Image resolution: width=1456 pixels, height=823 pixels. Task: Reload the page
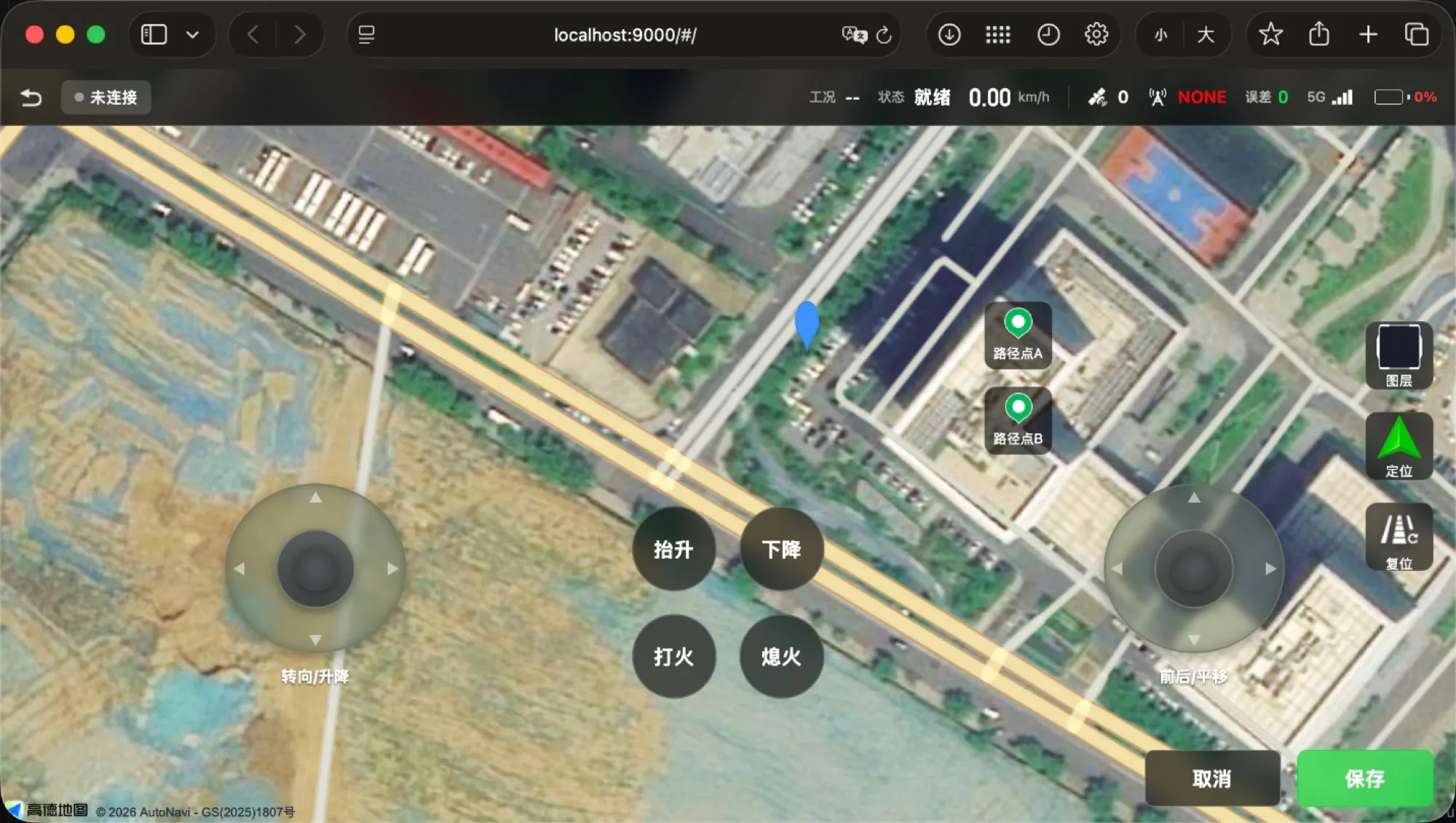(x=884, y=34)
